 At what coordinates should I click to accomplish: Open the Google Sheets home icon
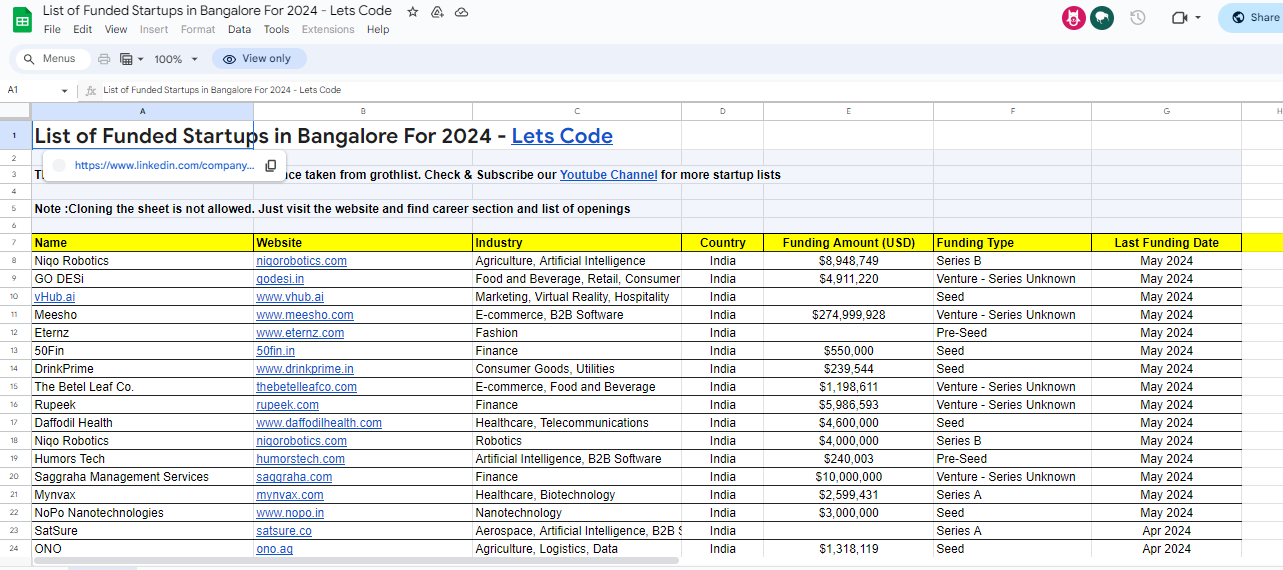point(21,19)
